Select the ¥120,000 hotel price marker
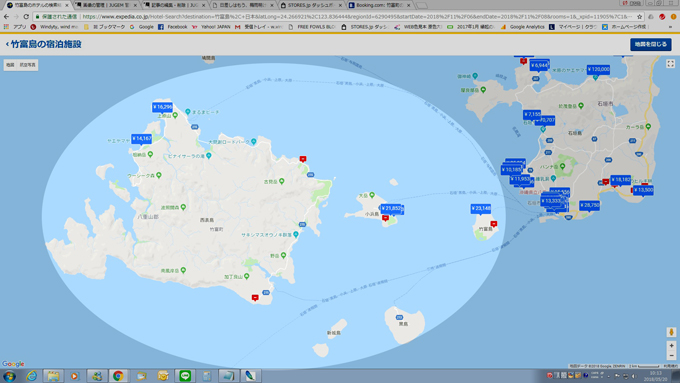 (598, 69)
